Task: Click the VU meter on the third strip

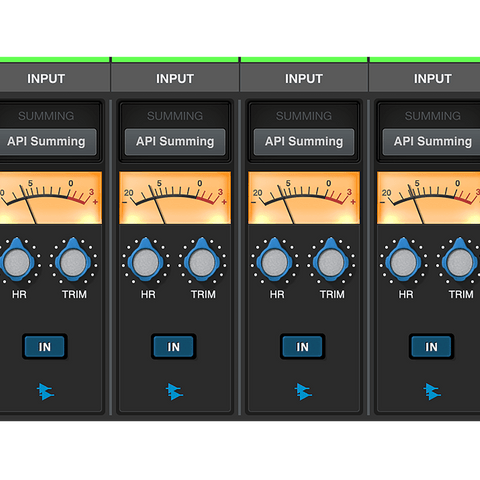Action: (x=304, y=198)
